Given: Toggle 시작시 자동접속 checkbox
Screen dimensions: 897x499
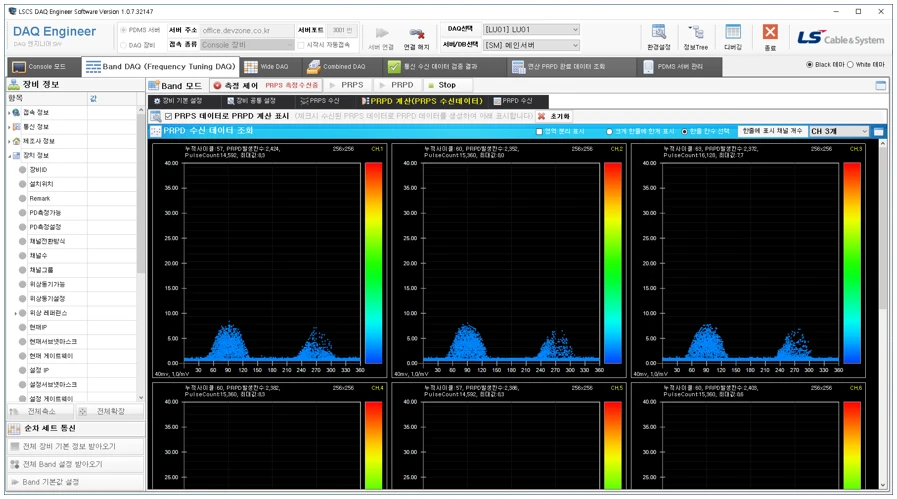Looking at the screenshot, I should (301, 45).
